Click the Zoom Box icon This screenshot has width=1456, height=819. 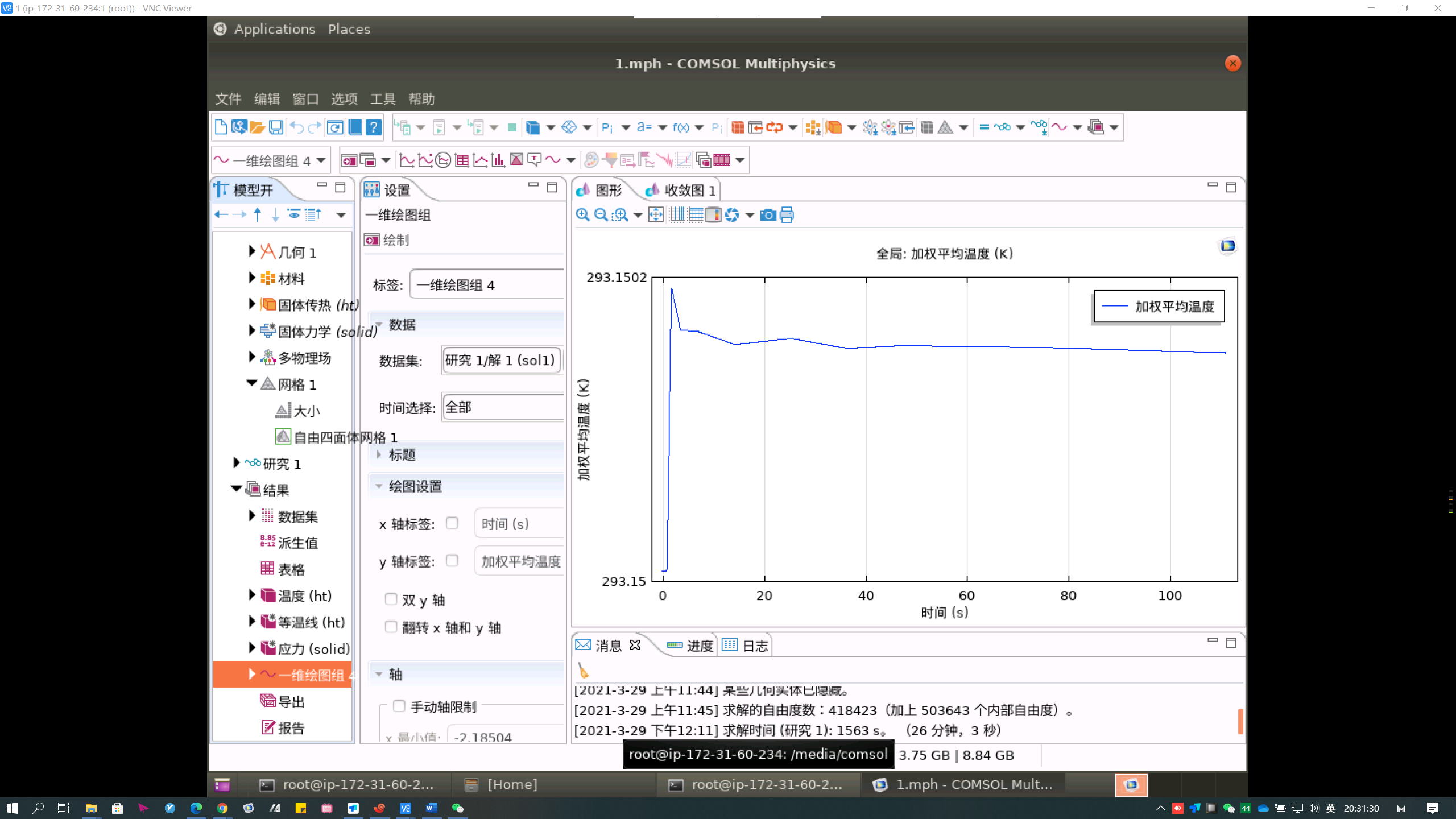tap(620, 215)
